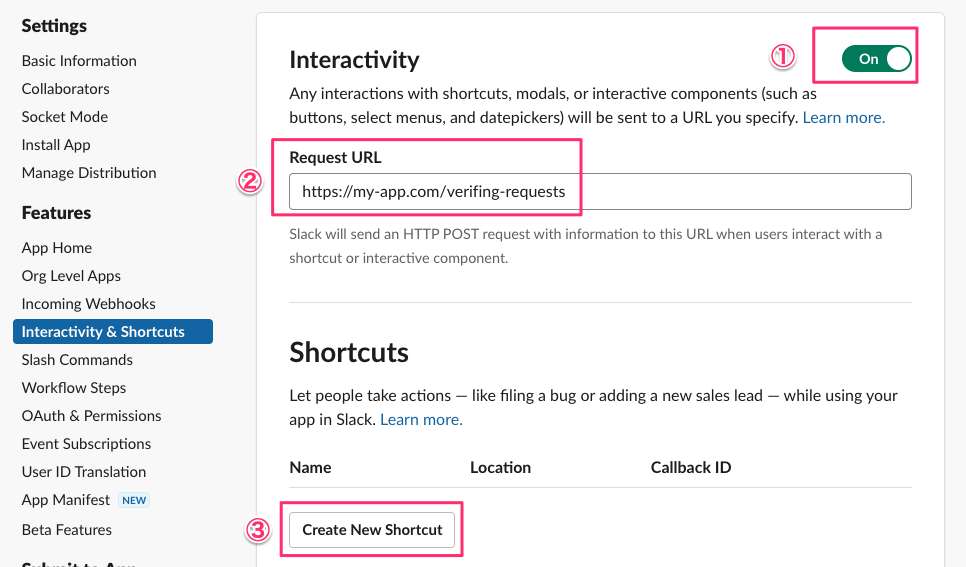Click the Interactivity section heading
This screenshot has height=567, width=966.
tap(354, 60)
